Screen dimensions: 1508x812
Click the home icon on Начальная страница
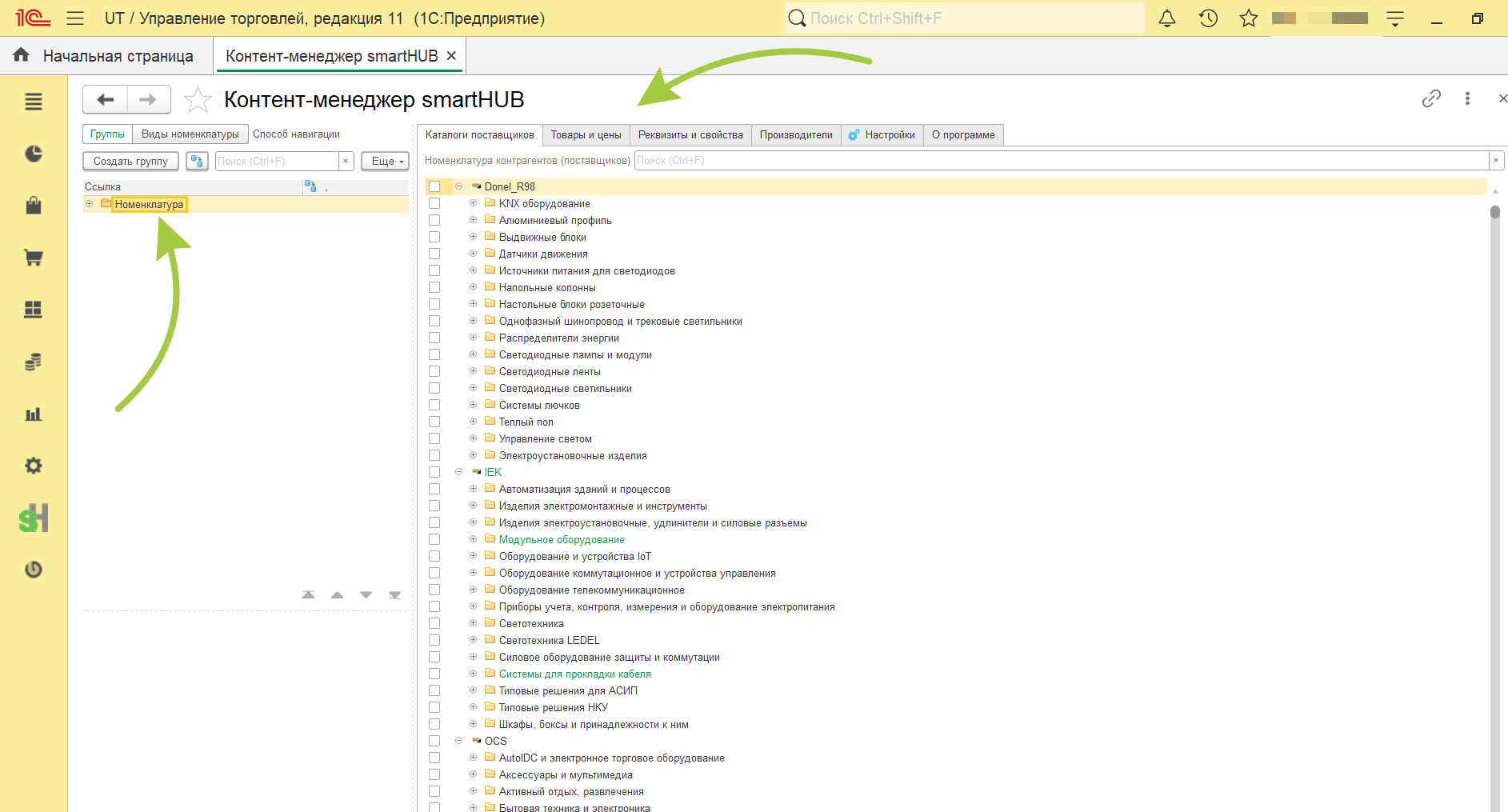(22, 55)
